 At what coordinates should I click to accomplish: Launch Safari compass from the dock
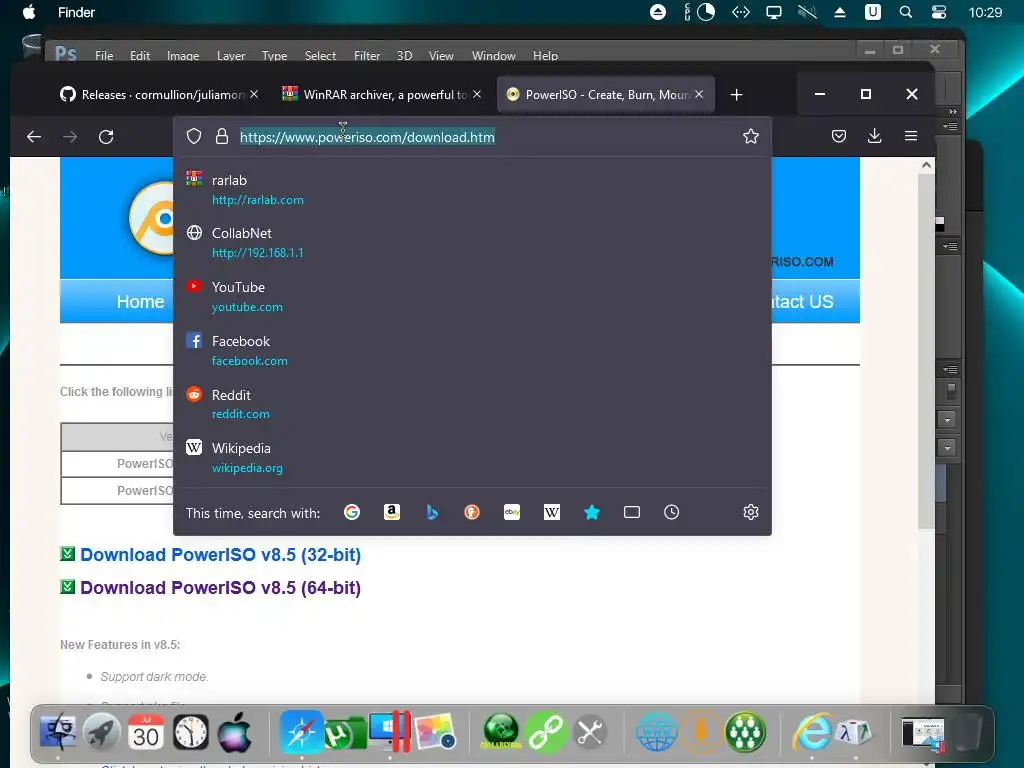302,732
